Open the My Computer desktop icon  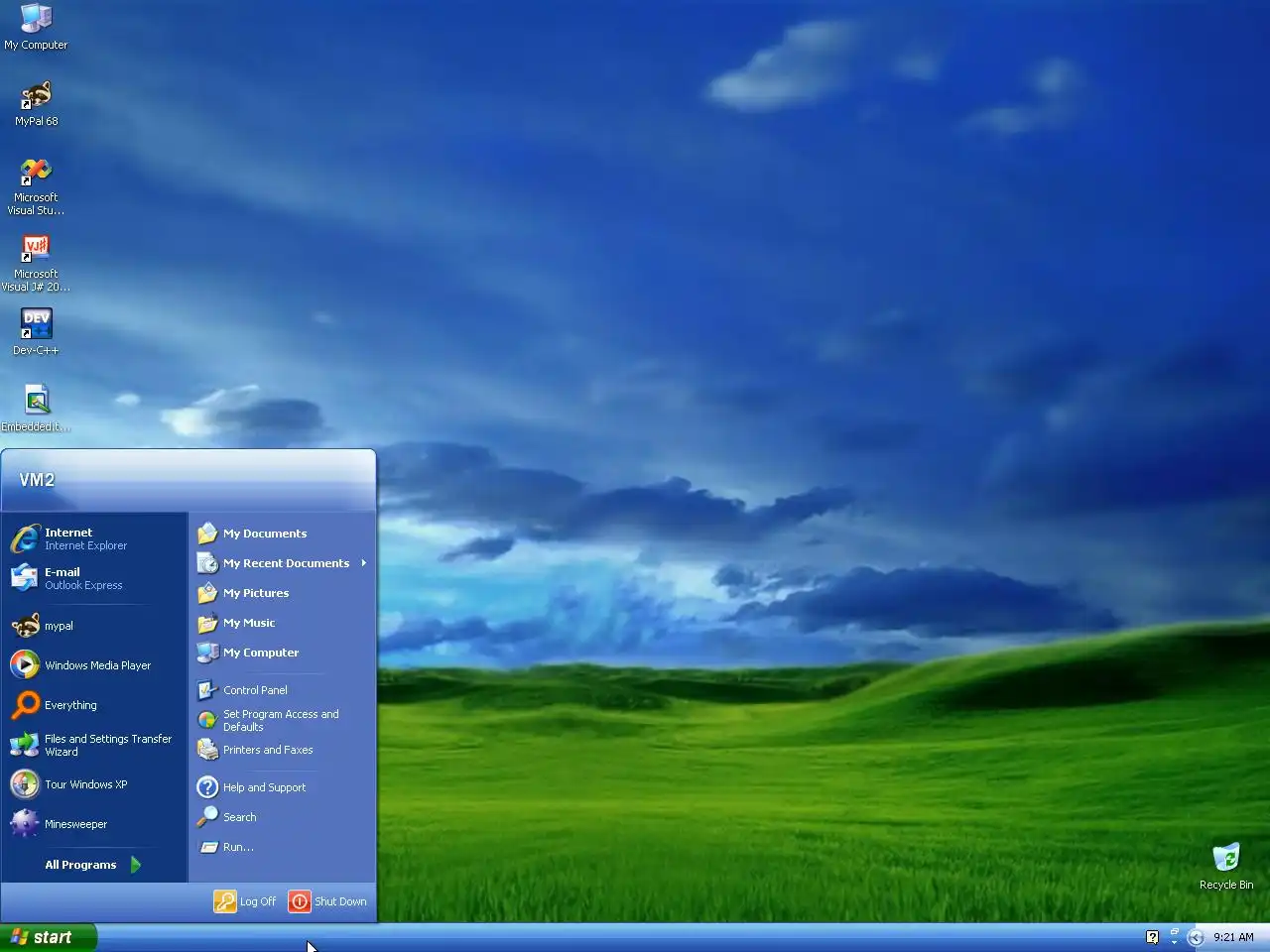36,27
